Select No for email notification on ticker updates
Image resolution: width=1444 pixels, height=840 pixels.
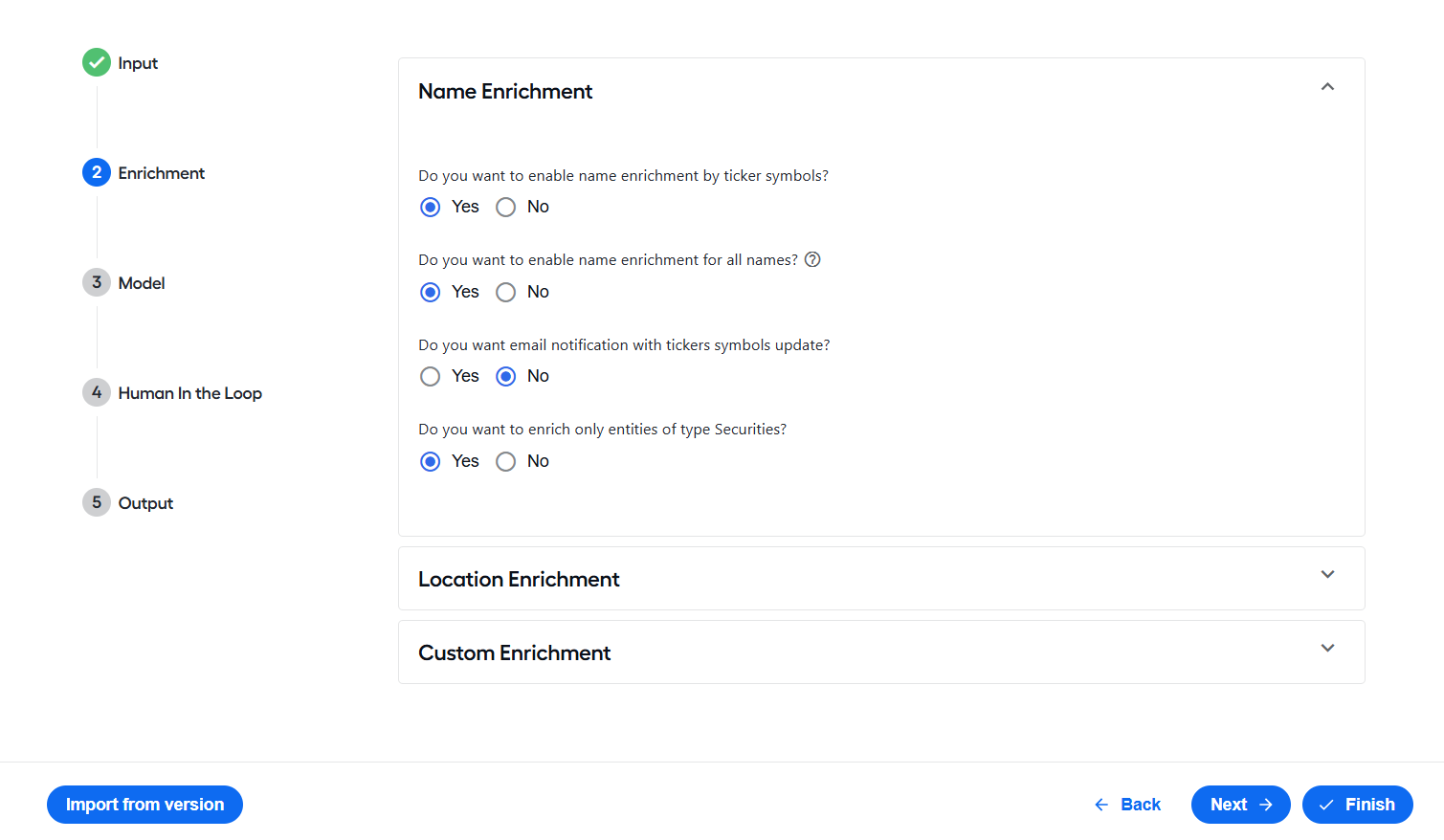[506, 376]
